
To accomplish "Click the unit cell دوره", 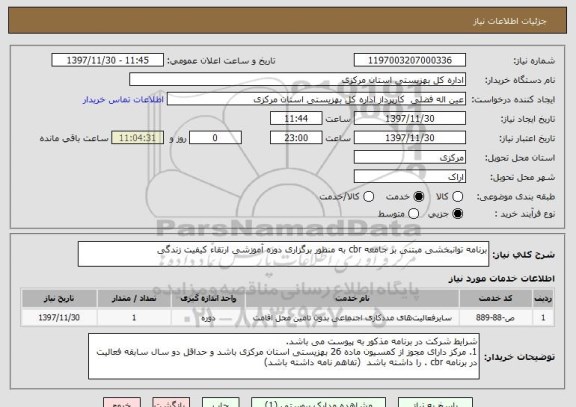I will [x=208, y=317].
